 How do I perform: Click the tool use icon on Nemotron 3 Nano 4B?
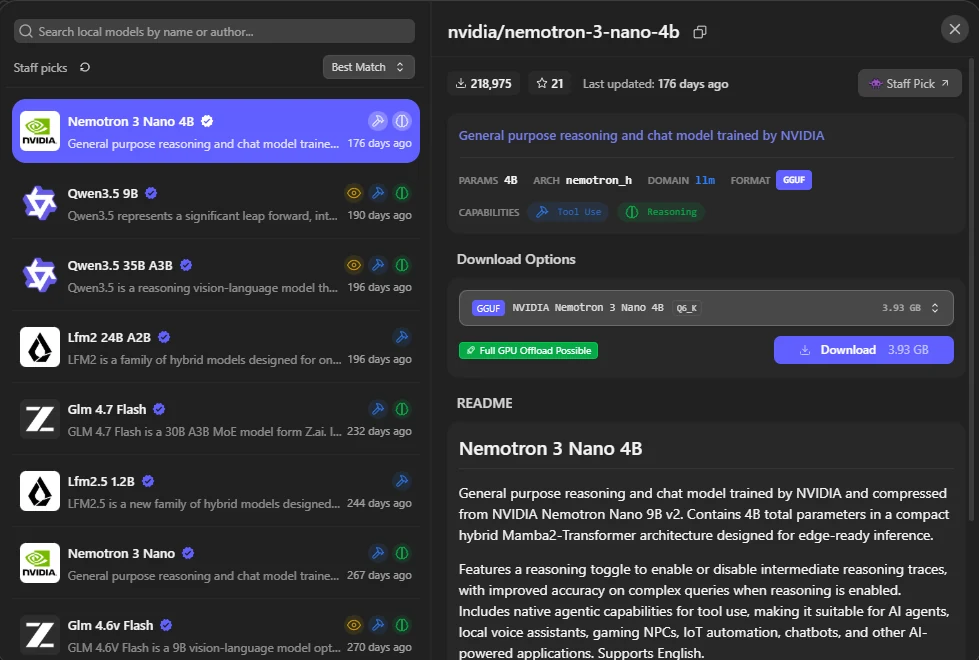[378, 121]
